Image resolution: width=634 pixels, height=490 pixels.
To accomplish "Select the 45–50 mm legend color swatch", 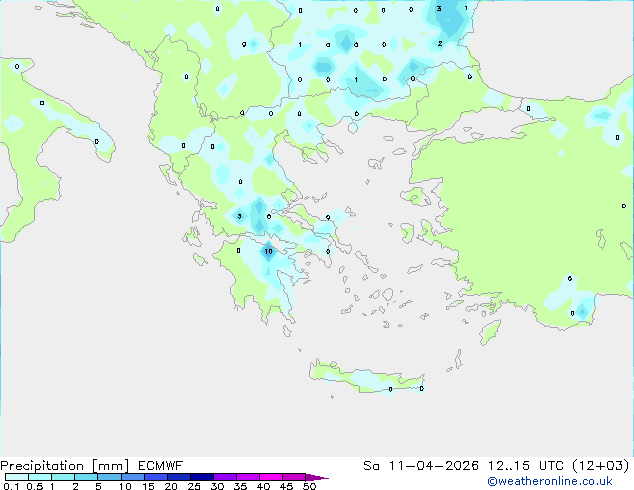I will click(x=294, y=477).
